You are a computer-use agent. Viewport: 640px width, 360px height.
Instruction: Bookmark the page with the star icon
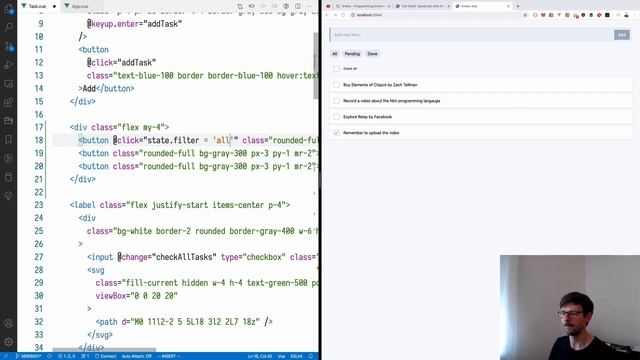pyautogui.click(x=525, y=15)
